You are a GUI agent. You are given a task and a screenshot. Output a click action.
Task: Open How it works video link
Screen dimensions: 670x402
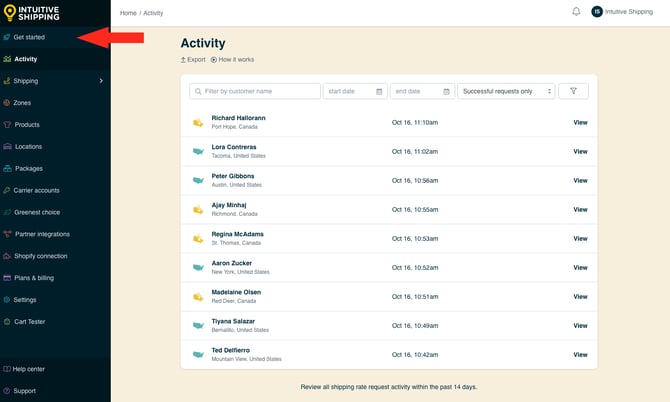click(232, 60)
